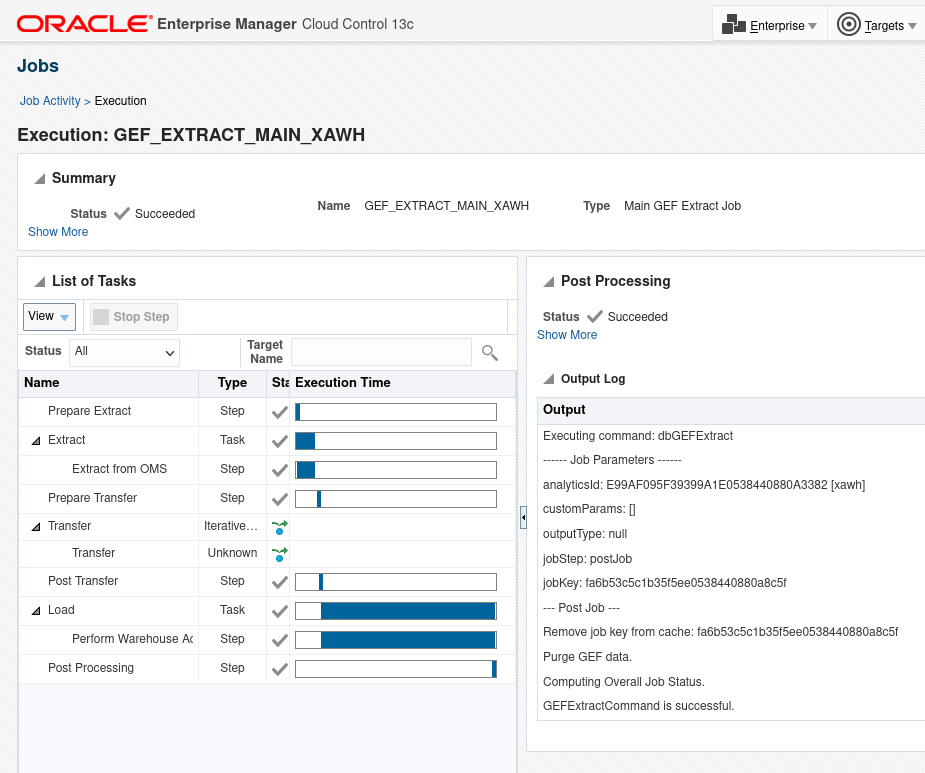
Task: Click 'GEFExtractCommand is successful.' log line
Action: 638,706
